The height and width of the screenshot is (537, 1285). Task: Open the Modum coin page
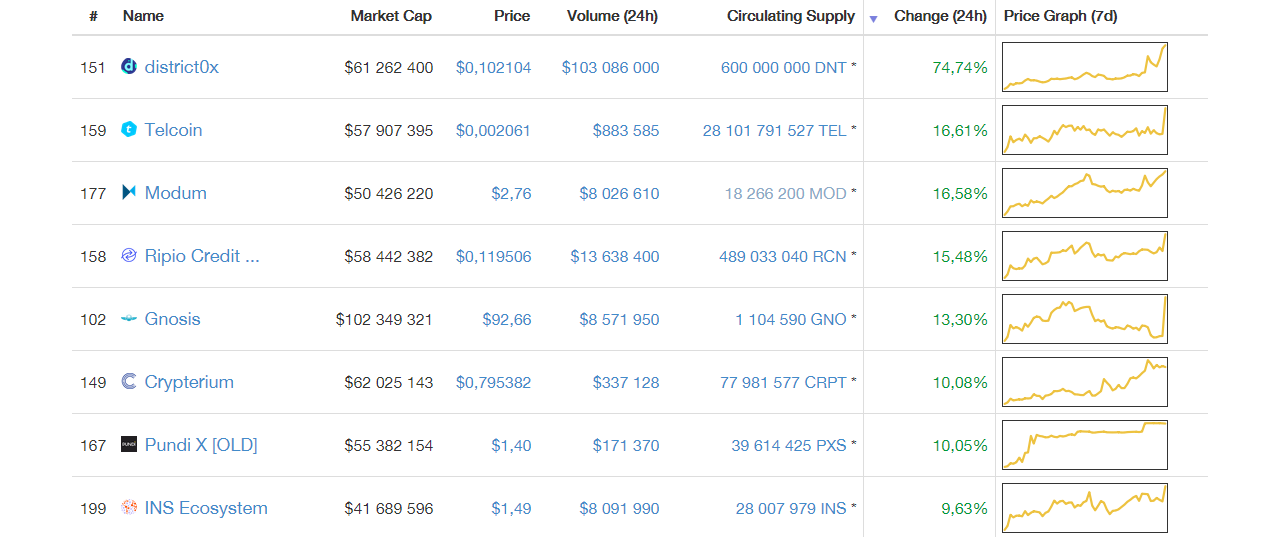175,193
